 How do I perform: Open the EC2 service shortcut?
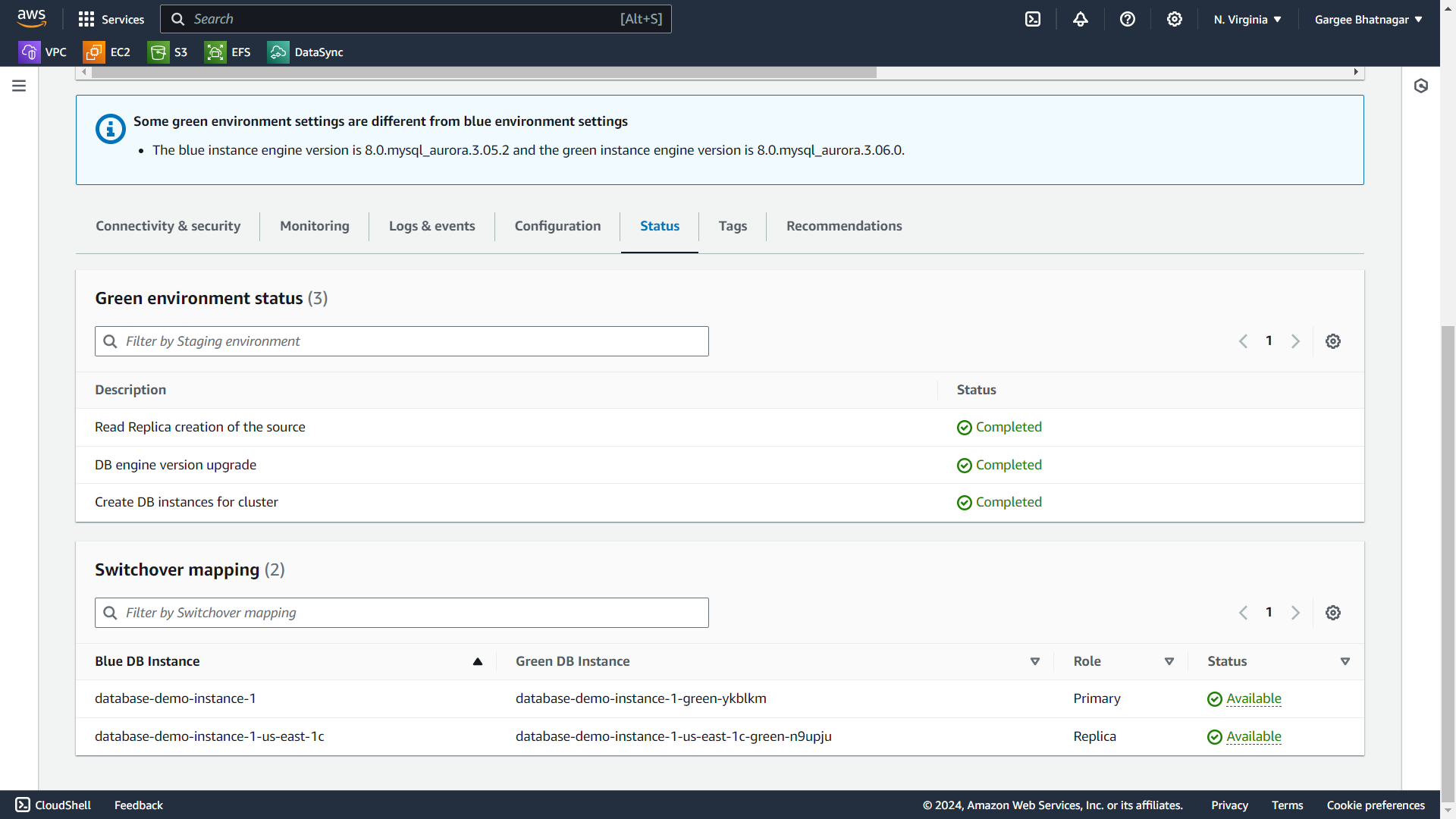point(107,52)
